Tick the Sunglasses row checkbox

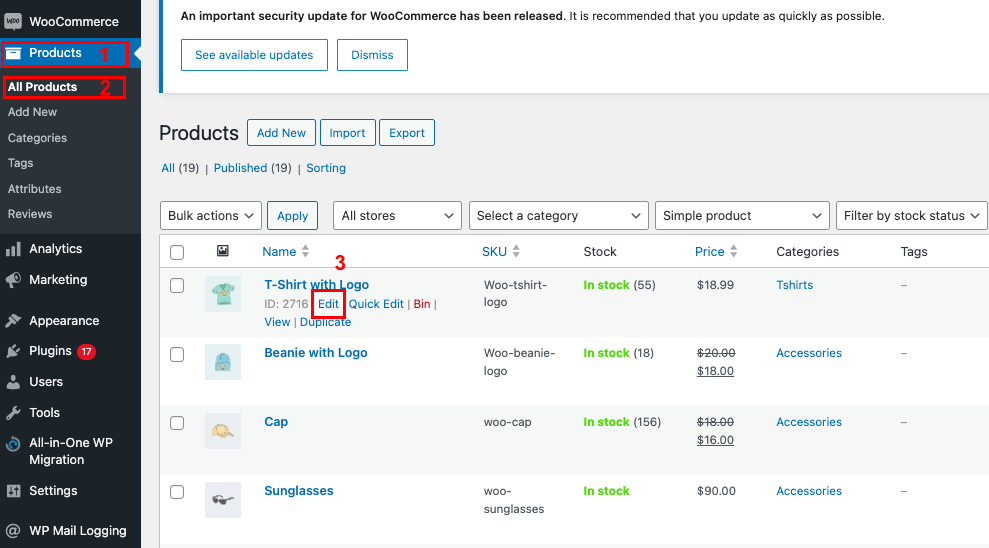coord(177,492)
